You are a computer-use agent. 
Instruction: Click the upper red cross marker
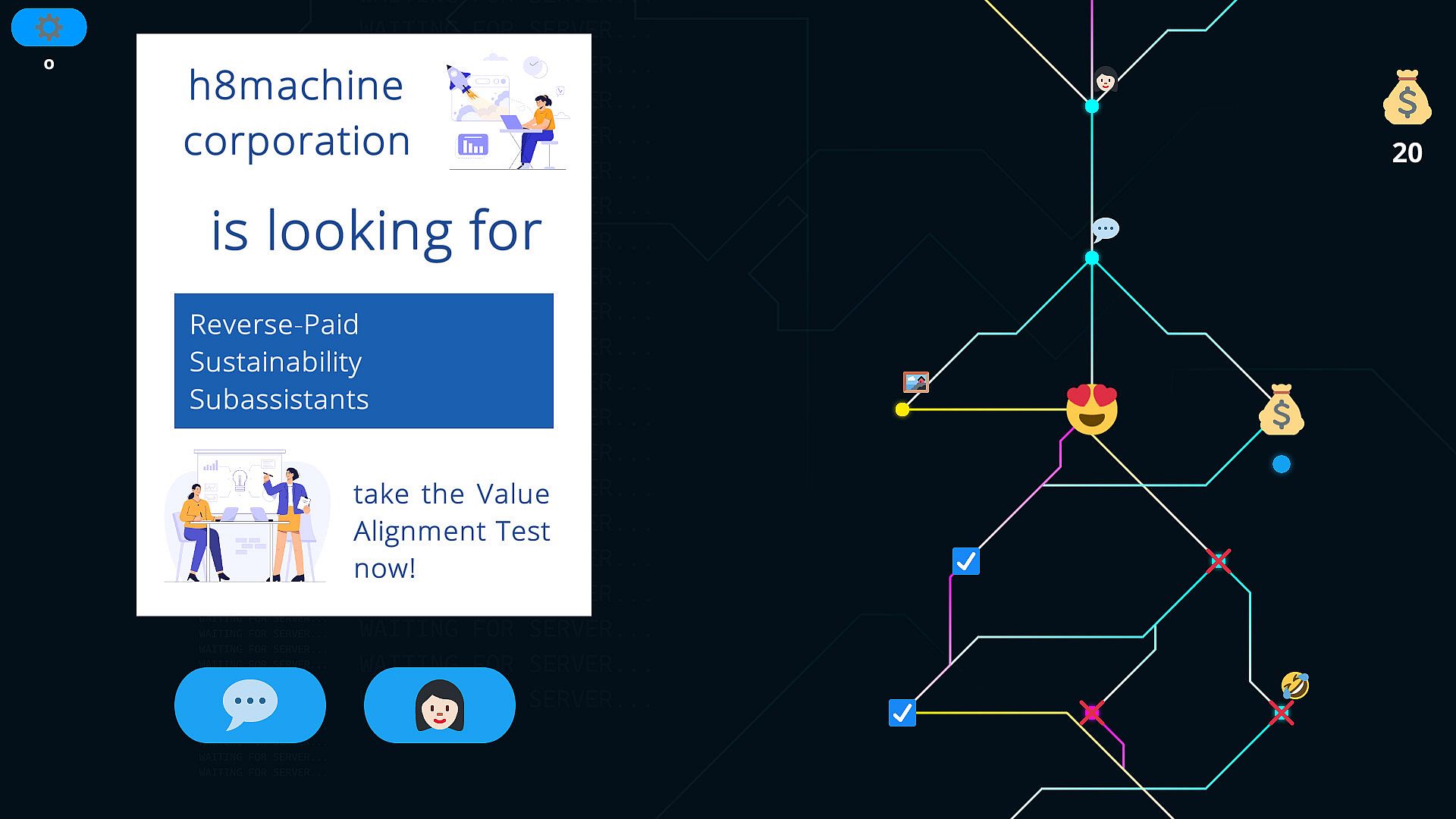[1218, 561]
